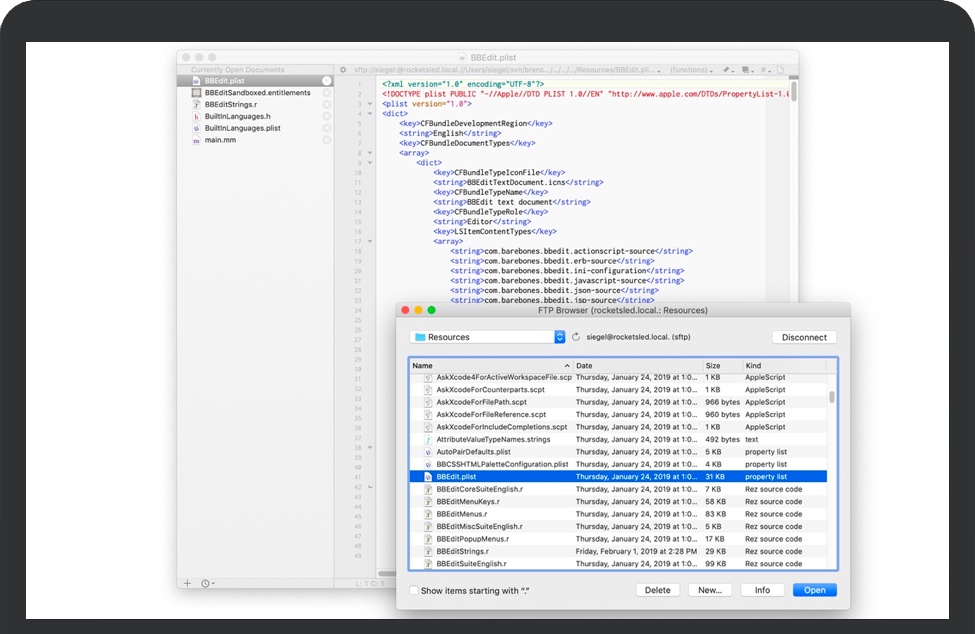975x634 pixels.
Task: Click the BuiltInLanguages.h file icon
Action: click(x=196, y=117)
